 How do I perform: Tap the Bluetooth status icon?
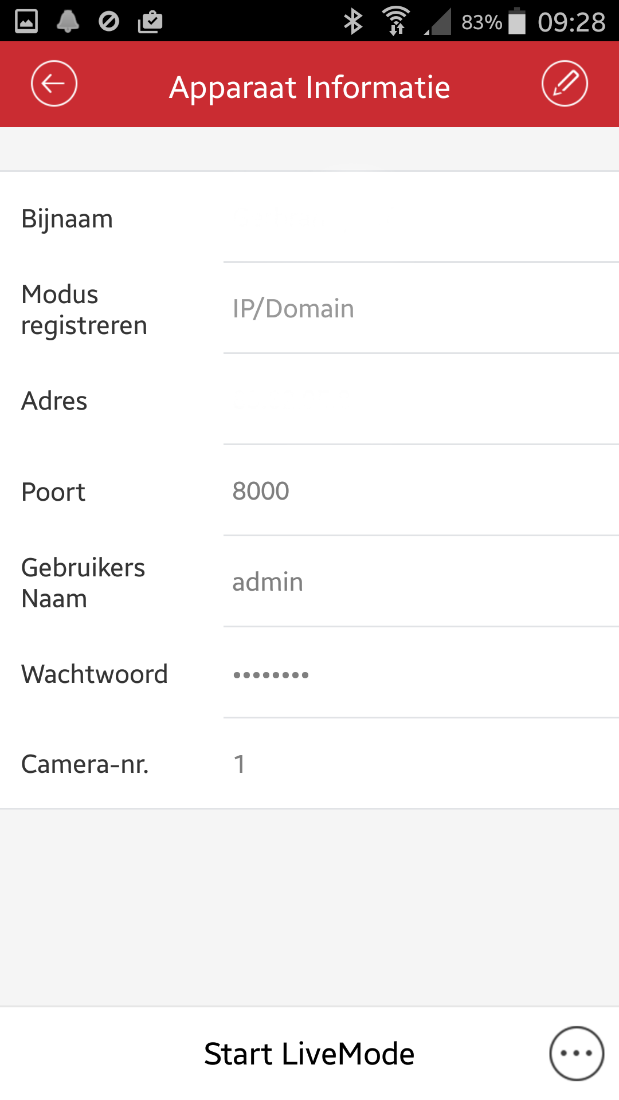point(353,21)
